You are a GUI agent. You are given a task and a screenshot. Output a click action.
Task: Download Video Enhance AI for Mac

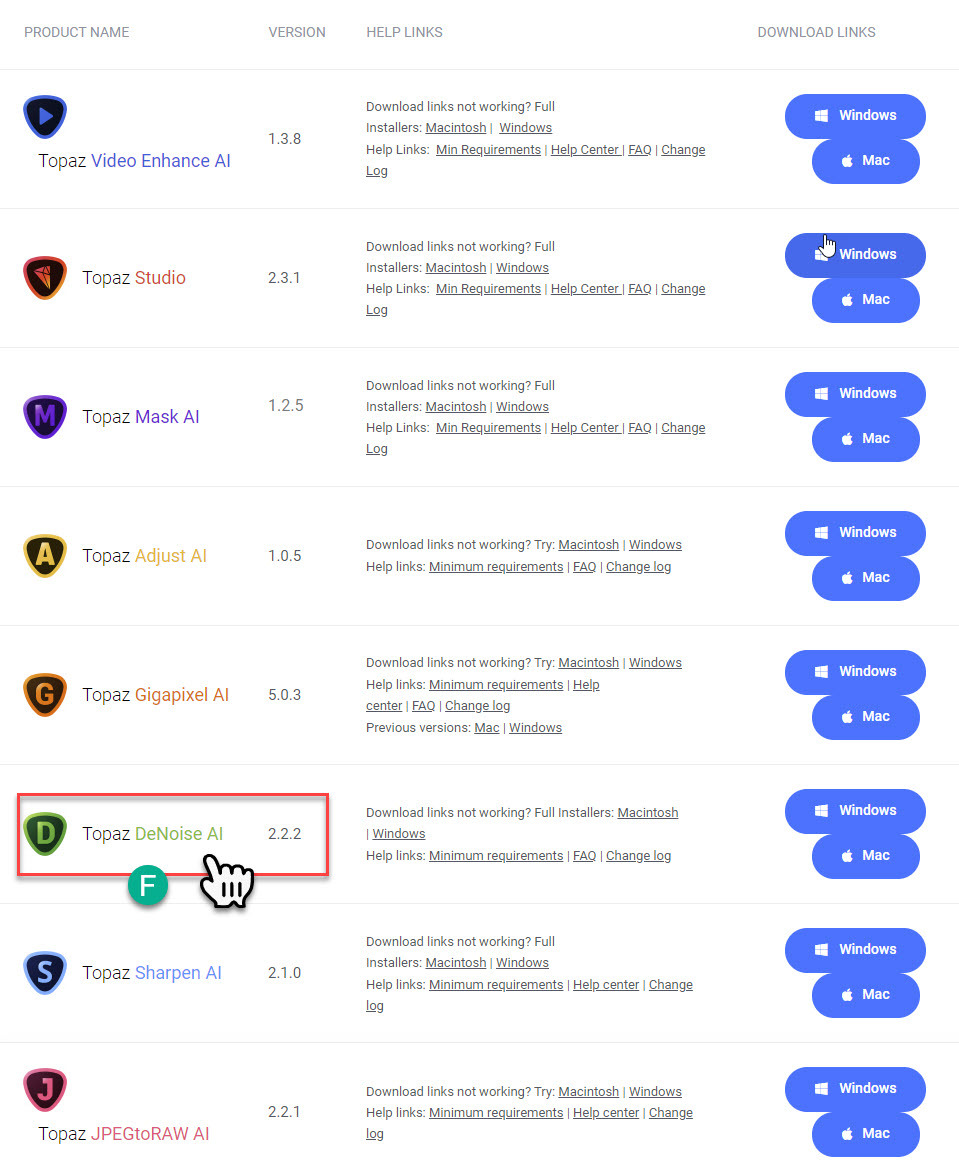point(866,161)
